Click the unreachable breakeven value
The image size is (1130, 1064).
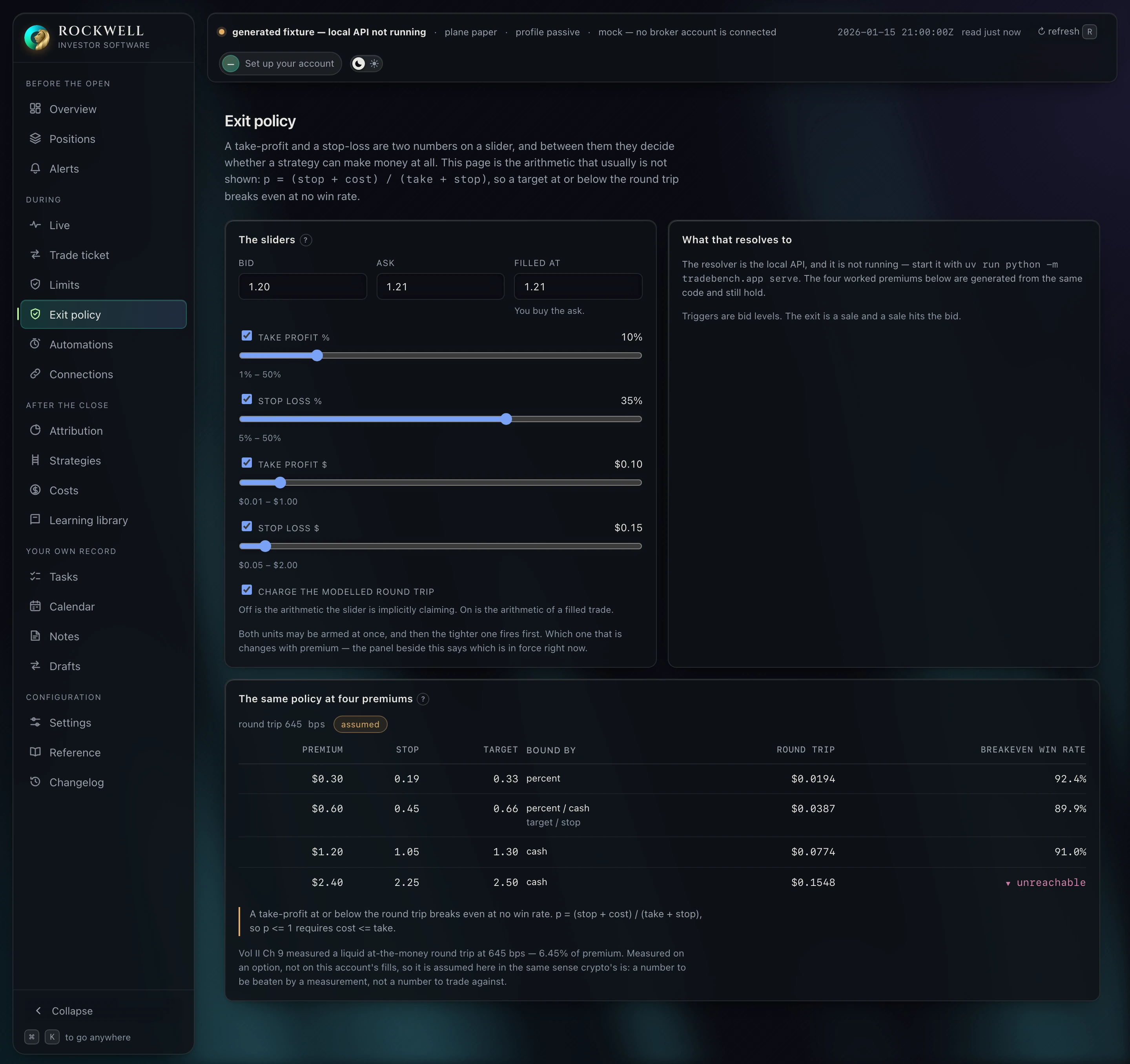pyautogui.click(x=1045, y=882)
